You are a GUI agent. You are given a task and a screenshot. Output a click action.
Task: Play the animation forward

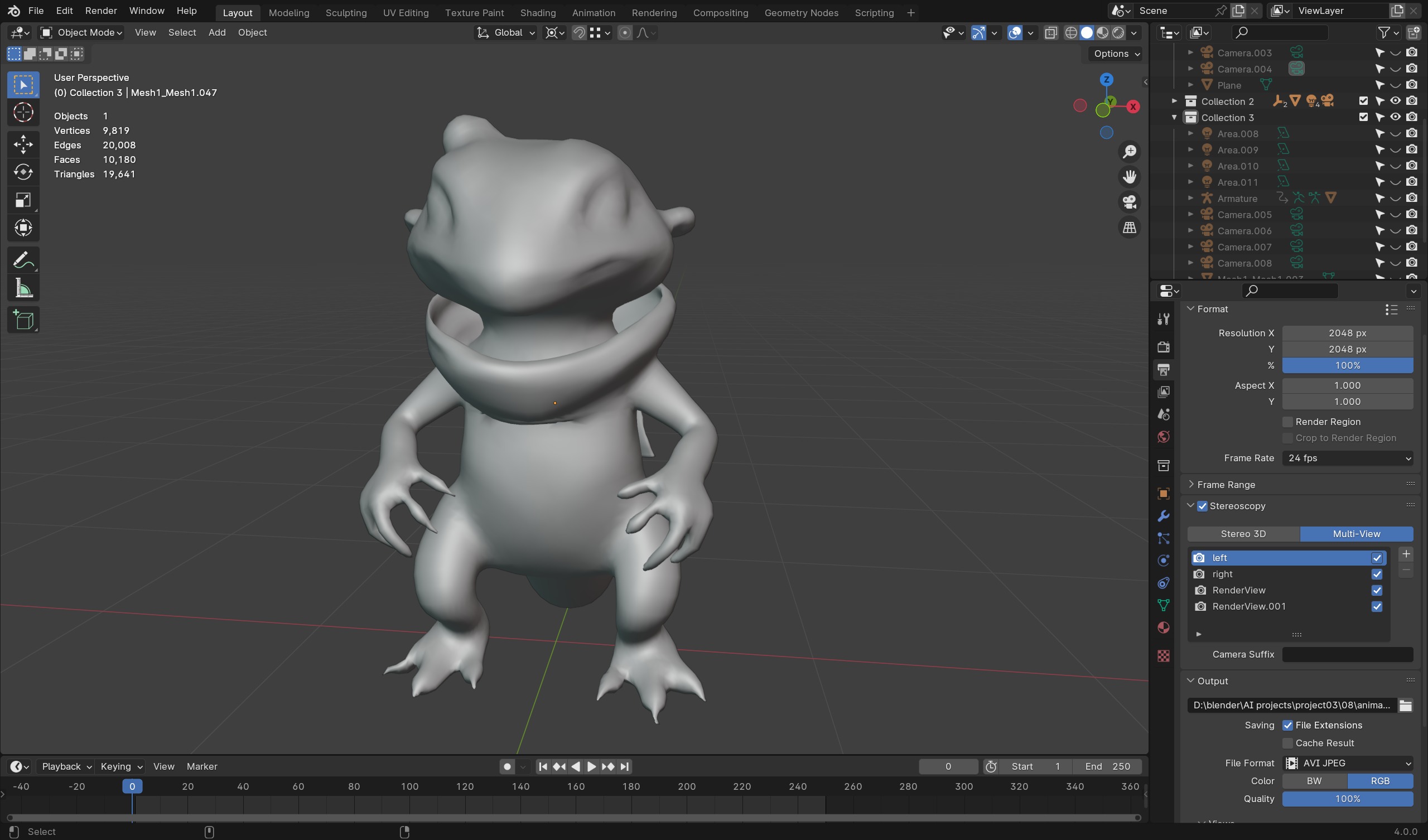tap(591, 766)
